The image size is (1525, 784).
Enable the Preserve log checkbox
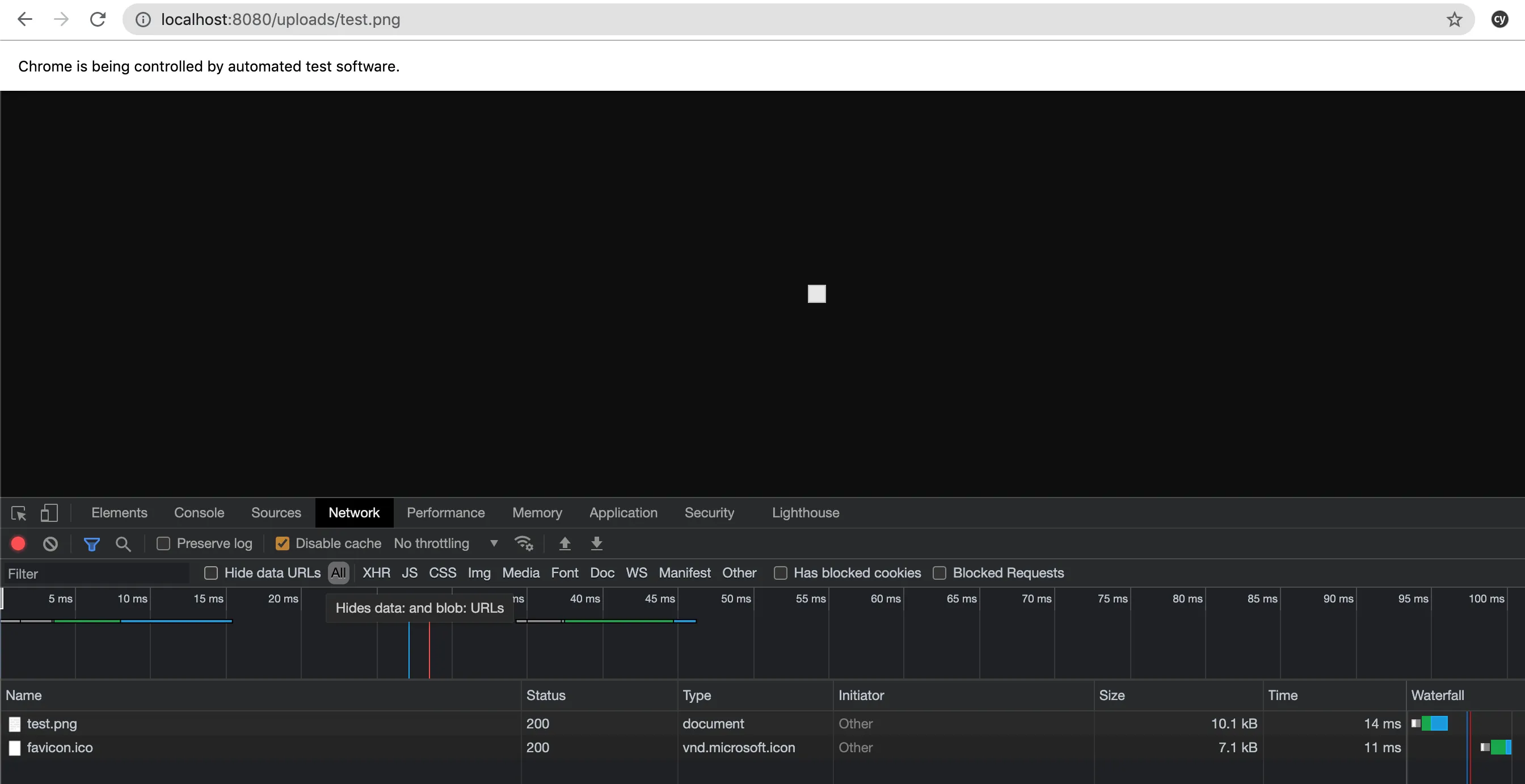point(163,543)
